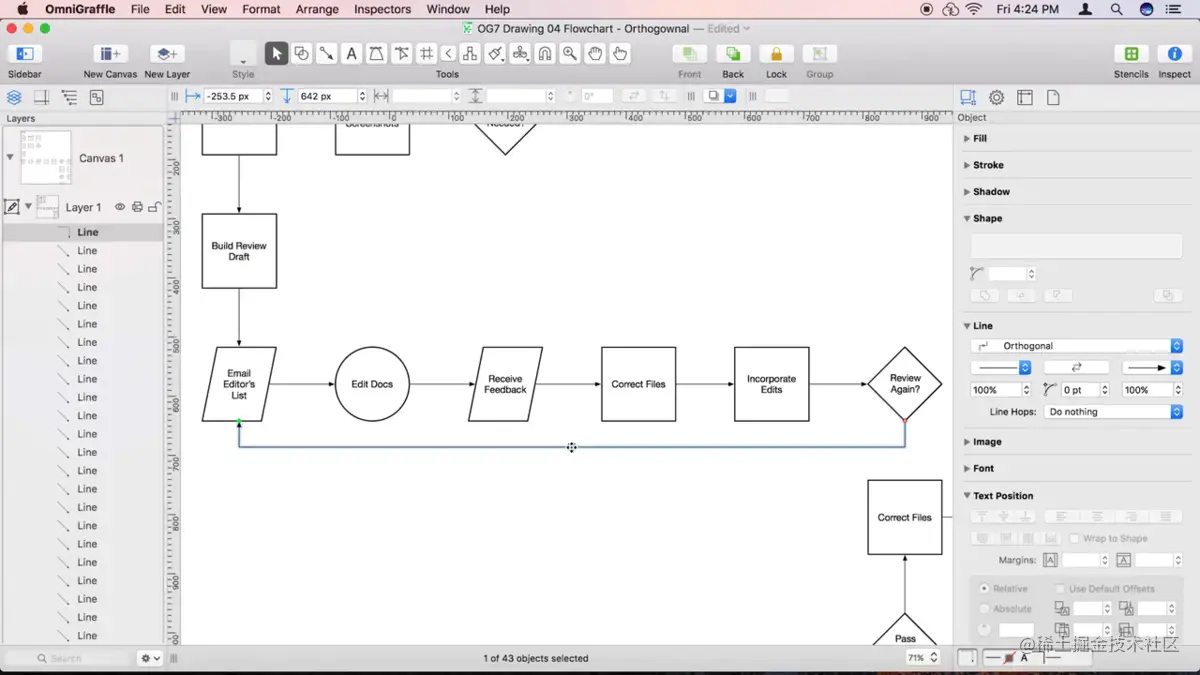Collapse the Line section
Viewport: 1200px width, 675px height.
[967, 326]
